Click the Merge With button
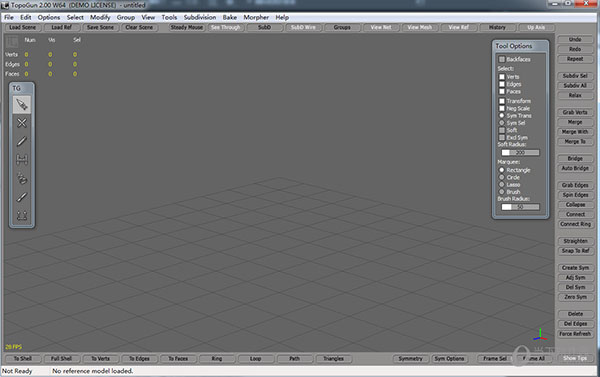Image resolution: width=600 pixels, height=377 pixels. (575, 132)
